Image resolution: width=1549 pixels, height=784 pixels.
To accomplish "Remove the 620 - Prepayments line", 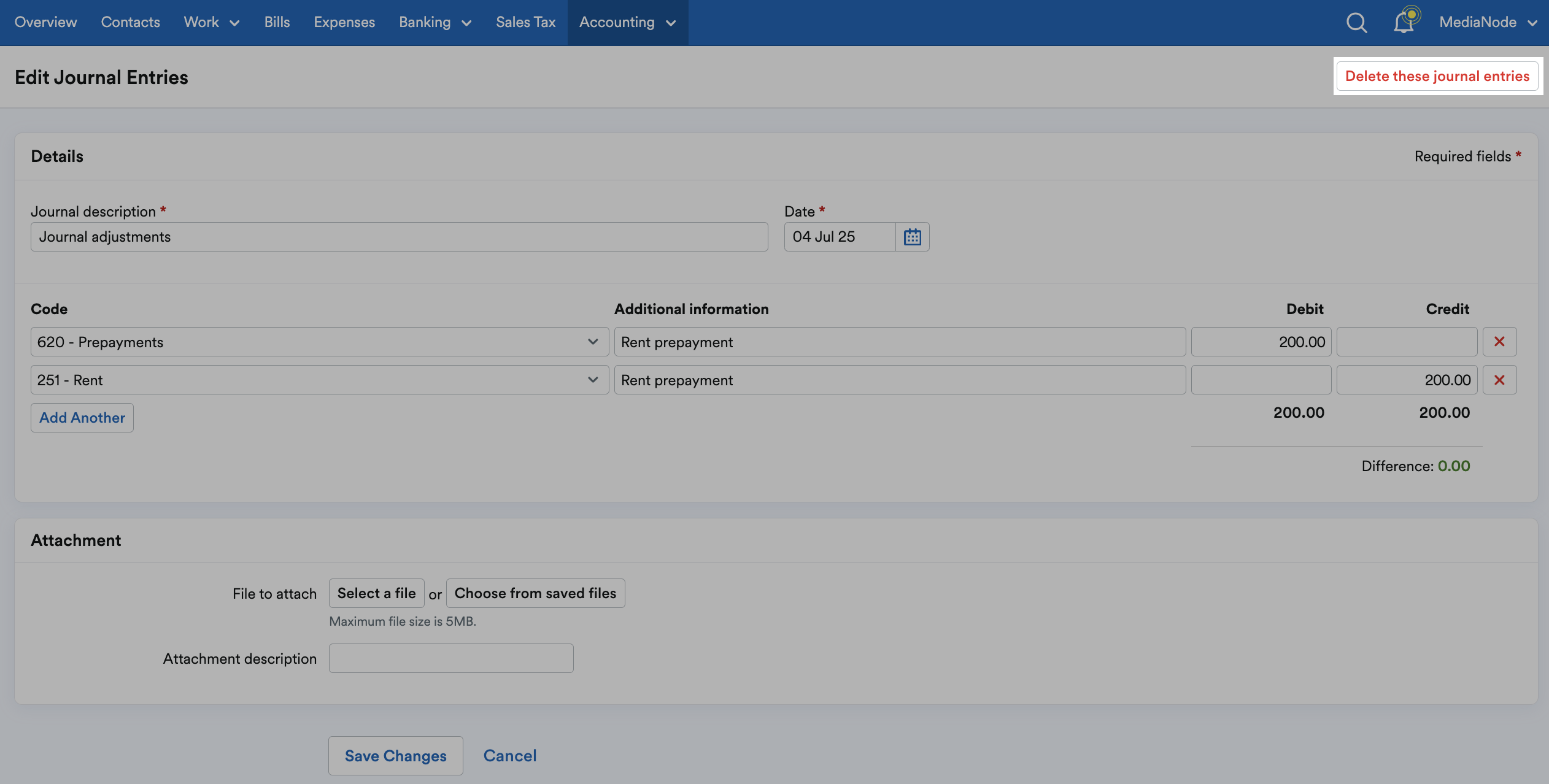I will pyautogui.click(x=1499, y=342).
